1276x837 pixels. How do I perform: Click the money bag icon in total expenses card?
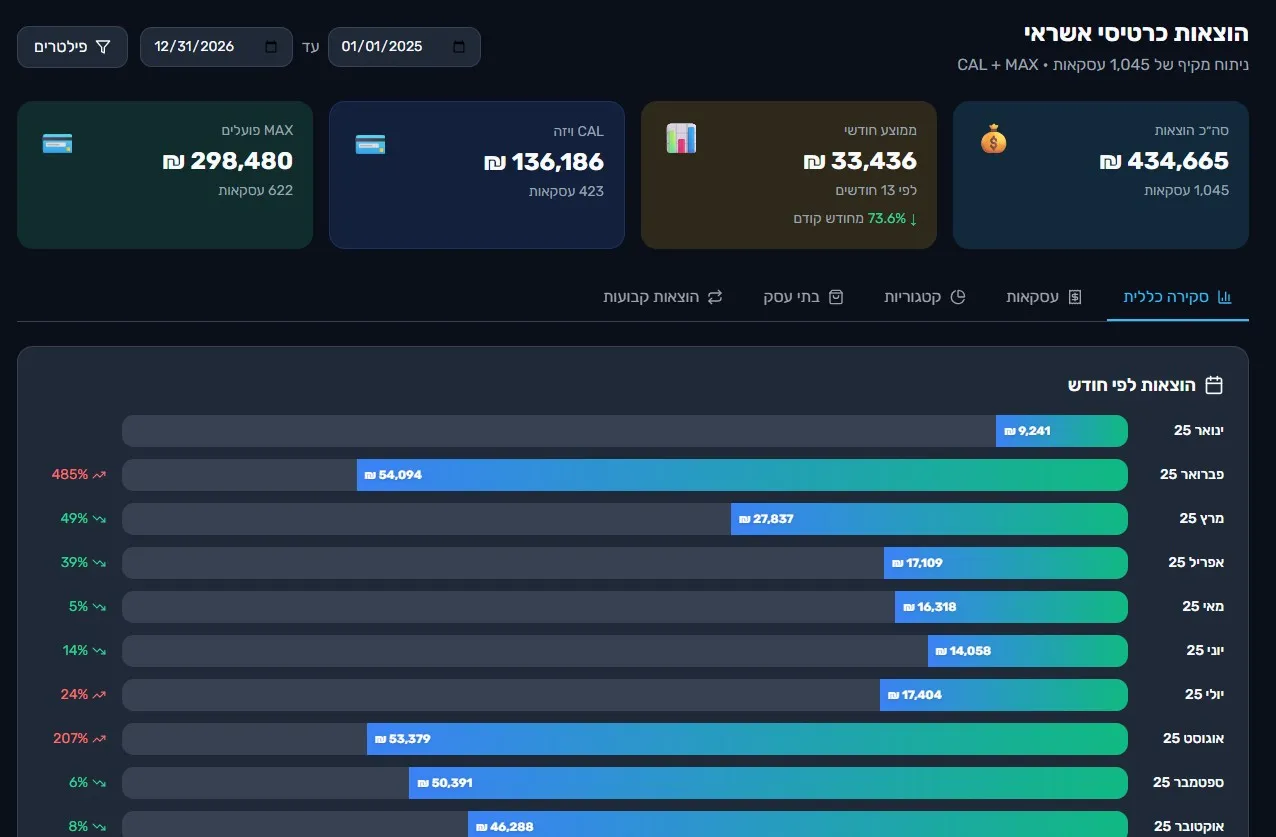tap(993, 139)
